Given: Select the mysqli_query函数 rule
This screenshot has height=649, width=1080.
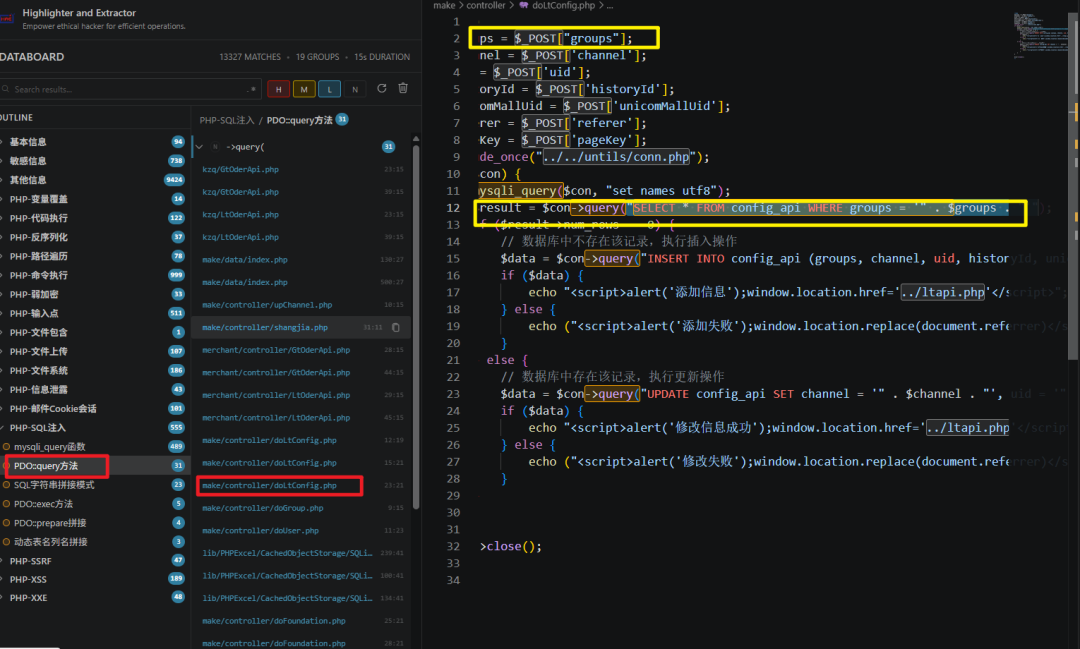Looking at the screenshot, I should (50, 446).
